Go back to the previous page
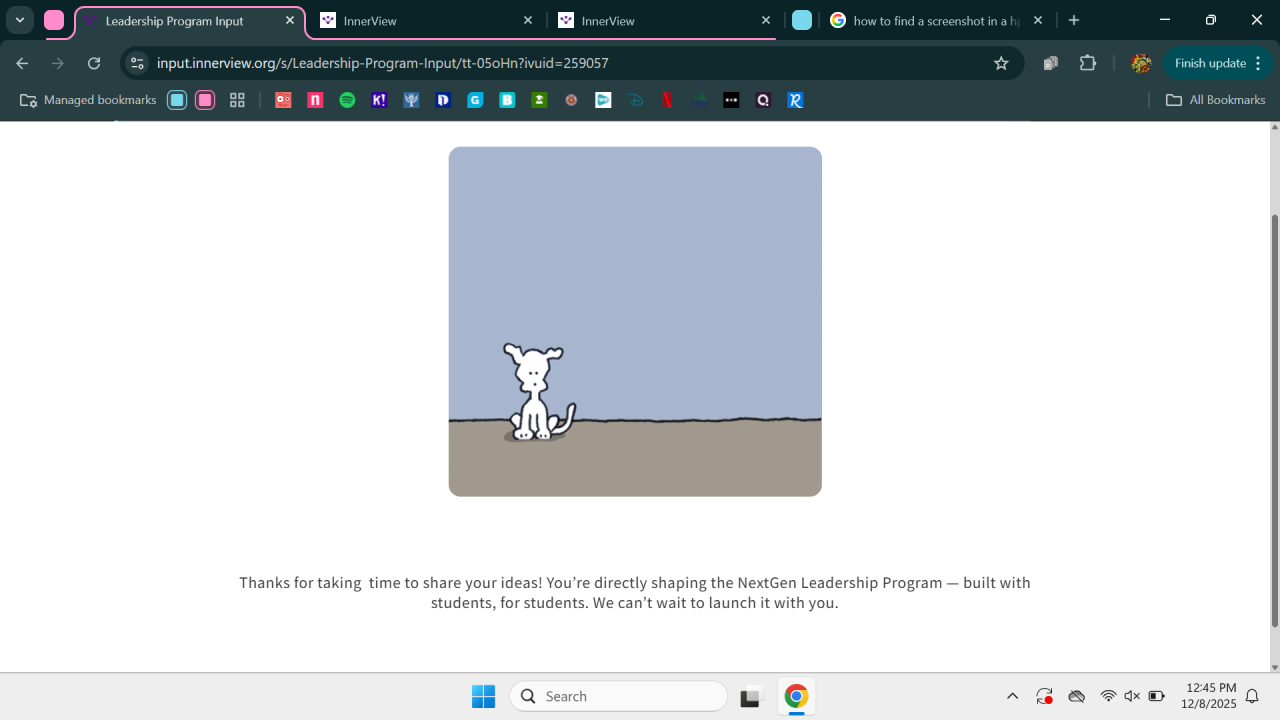The width and height of the screenshot is (1280, 720). tap(22, 63)
